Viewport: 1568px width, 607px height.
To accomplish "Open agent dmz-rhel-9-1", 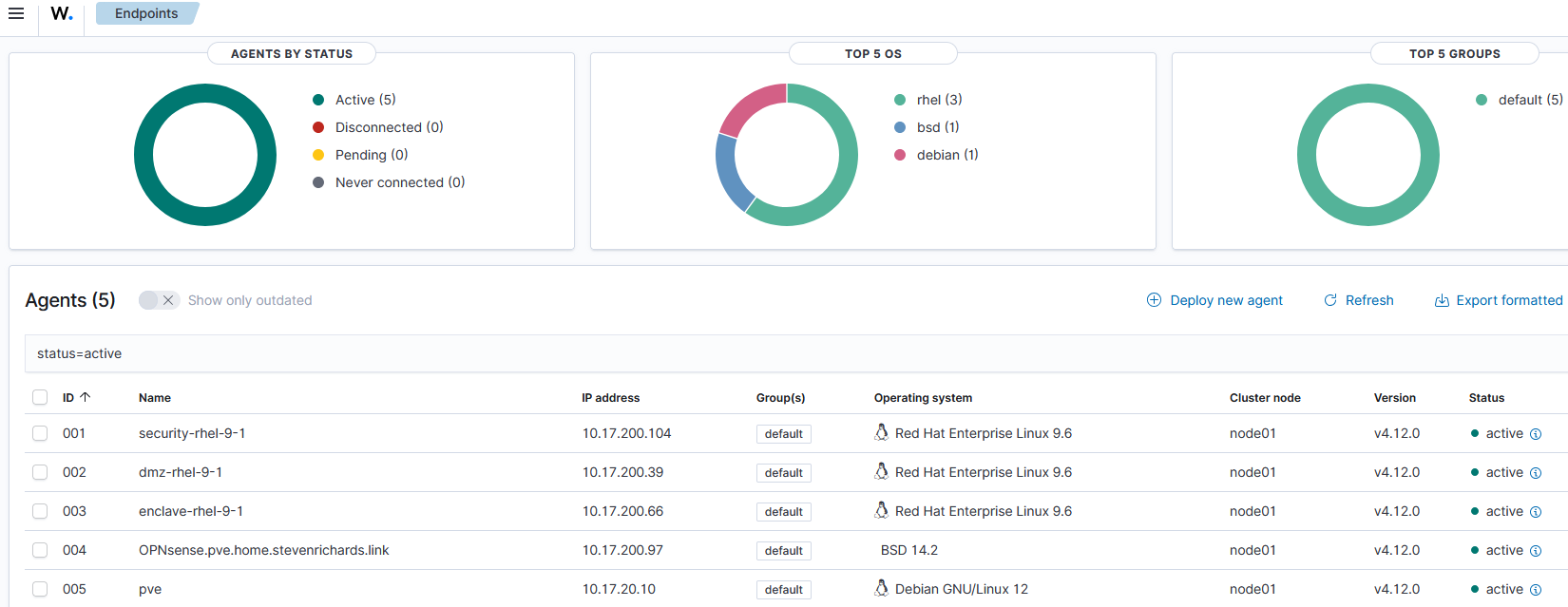I will click(181, 472).
